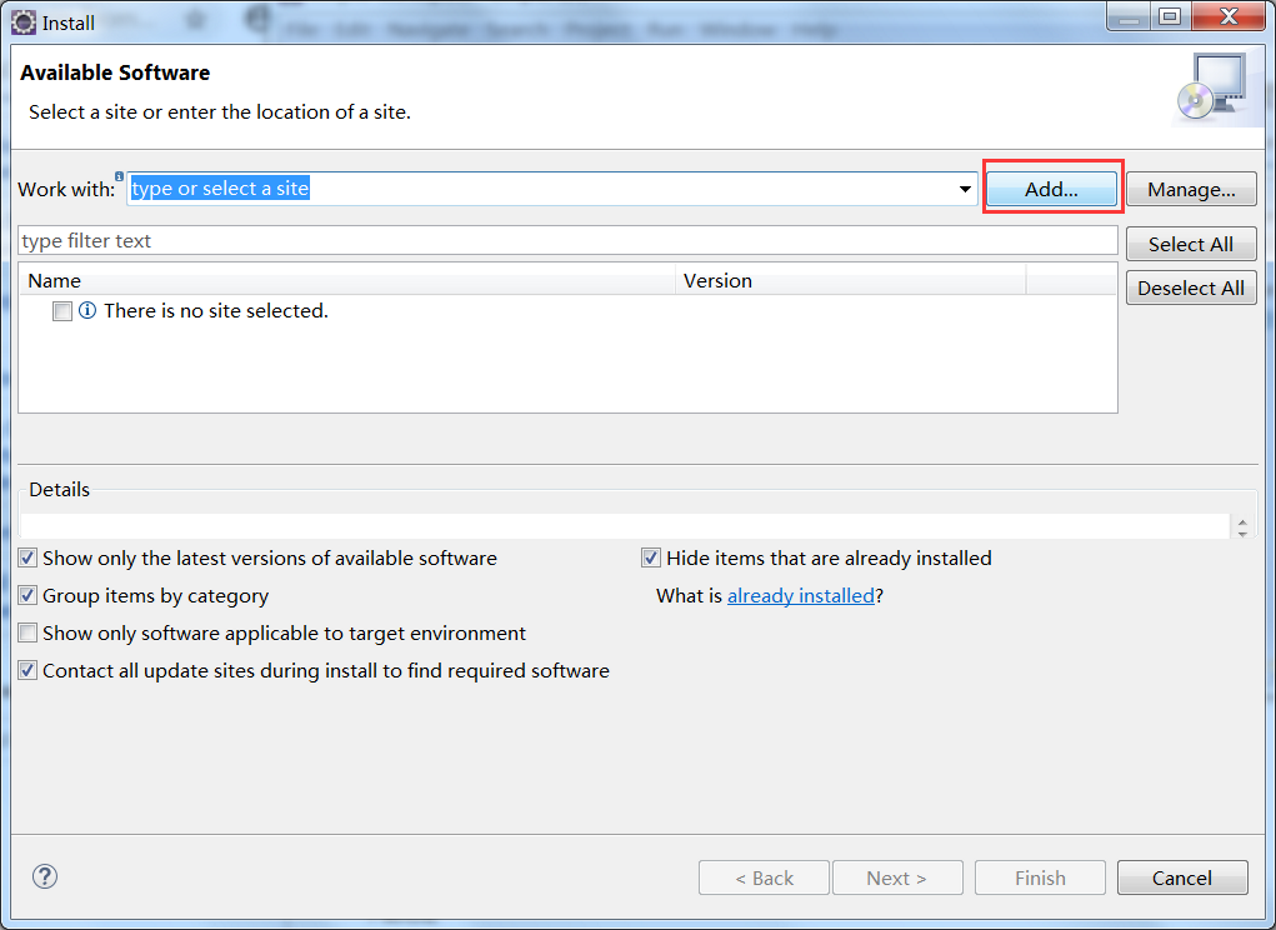Toggle Contact all update sites checkbox
Image resolution: width=1276 pixels, height=930 pixels.
pyautogui.click(x=28, y=671)
